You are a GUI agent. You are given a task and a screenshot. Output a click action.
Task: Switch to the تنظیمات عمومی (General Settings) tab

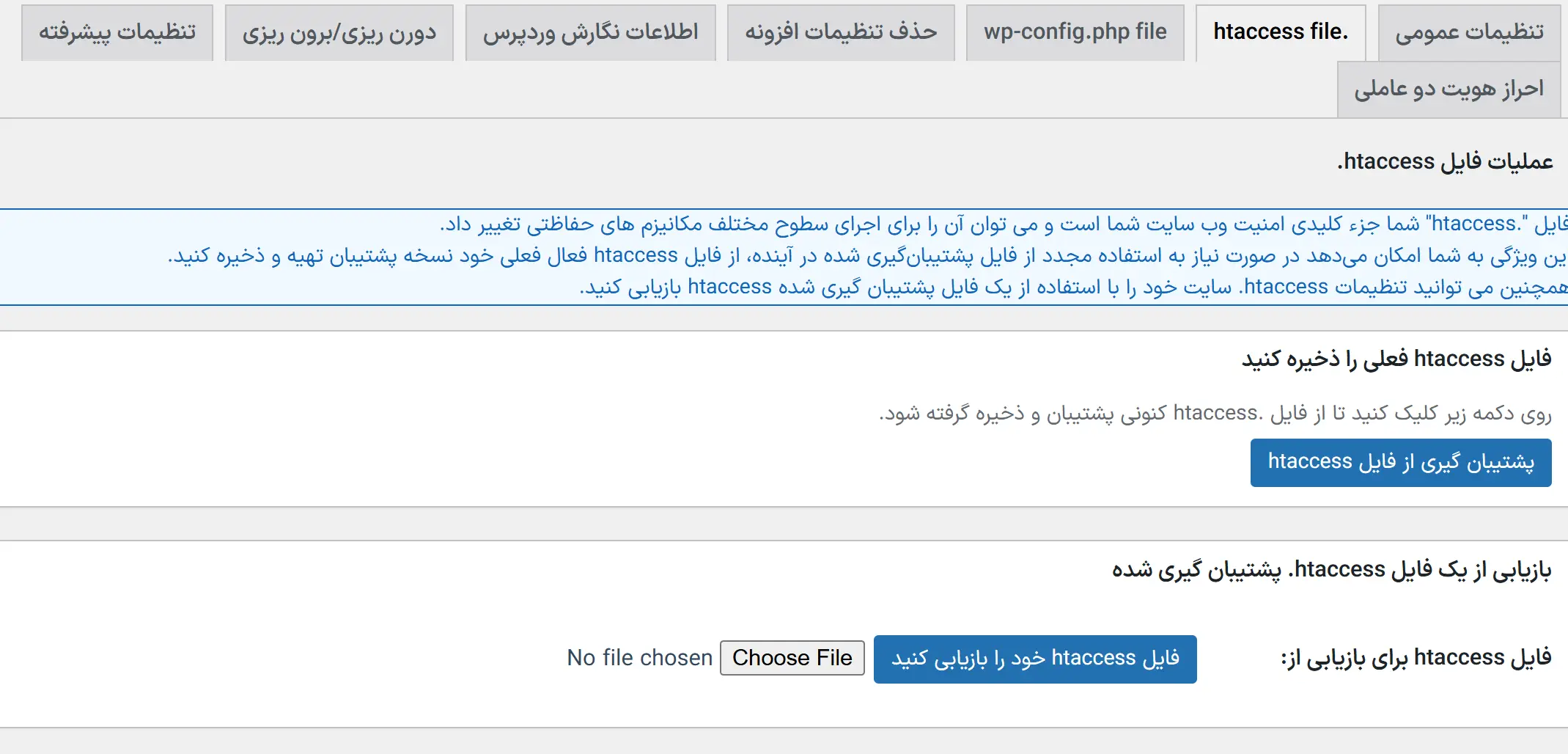coord(1469,32)
